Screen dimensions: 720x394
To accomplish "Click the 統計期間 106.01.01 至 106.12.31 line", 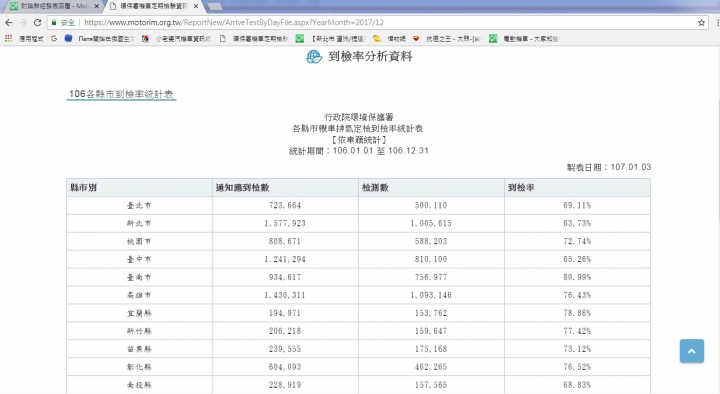I will click(359, 151).
